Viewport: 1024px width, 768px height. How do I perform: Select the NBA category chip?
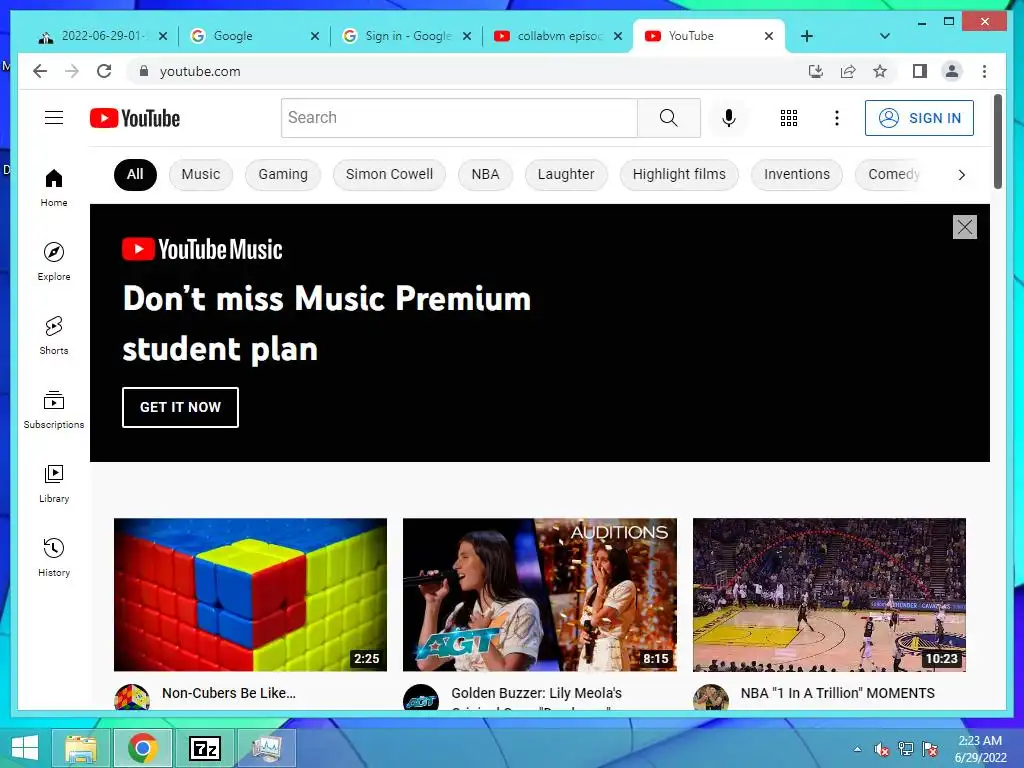point(485,174)
